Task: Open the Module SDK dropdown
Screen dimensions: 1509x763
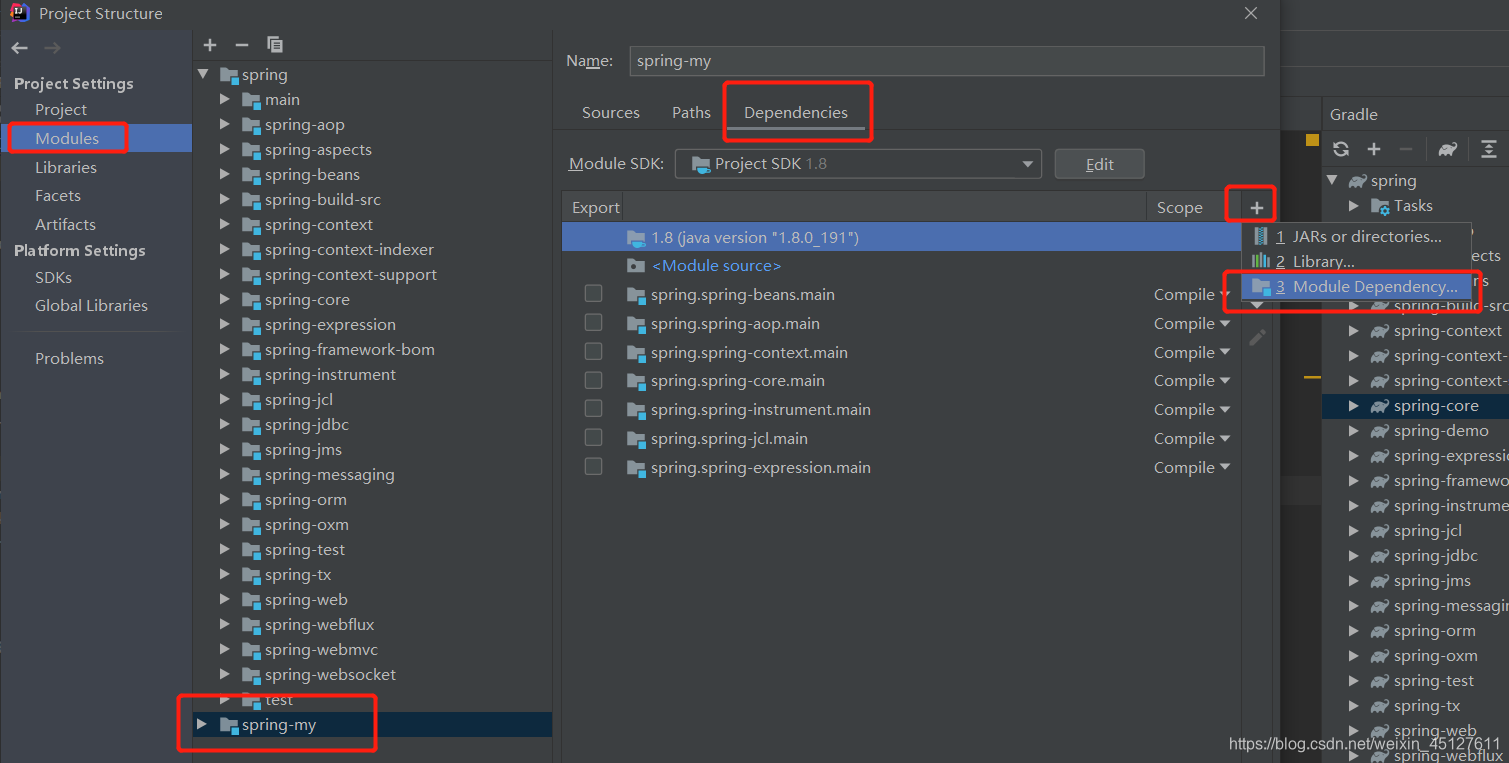Action: click(858, 164)
